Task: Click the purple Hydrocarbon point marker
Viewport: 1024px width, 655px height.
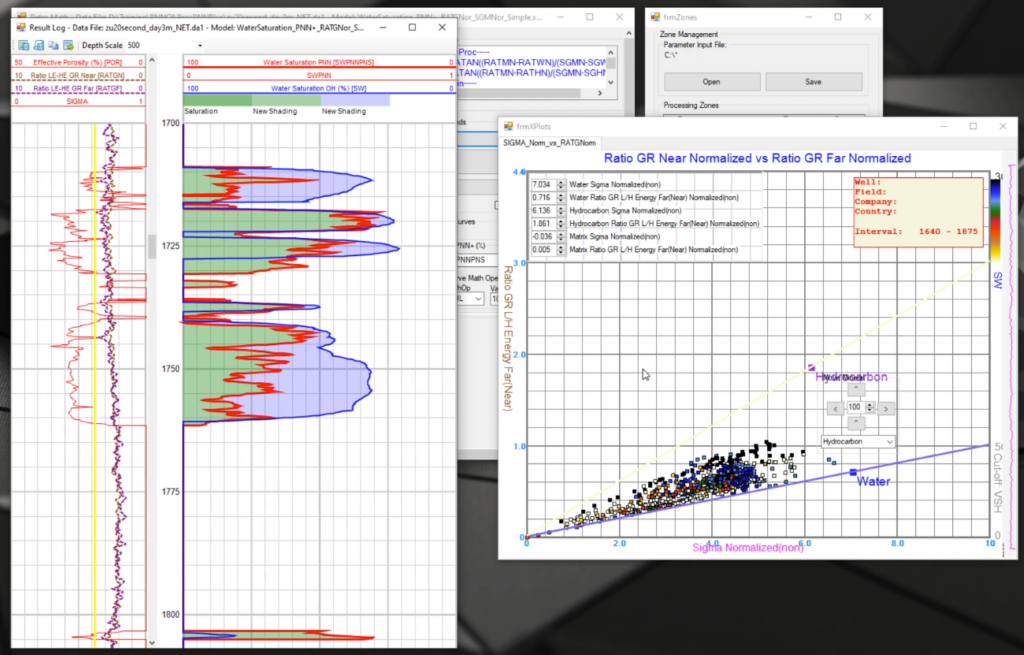Action: 811,368
